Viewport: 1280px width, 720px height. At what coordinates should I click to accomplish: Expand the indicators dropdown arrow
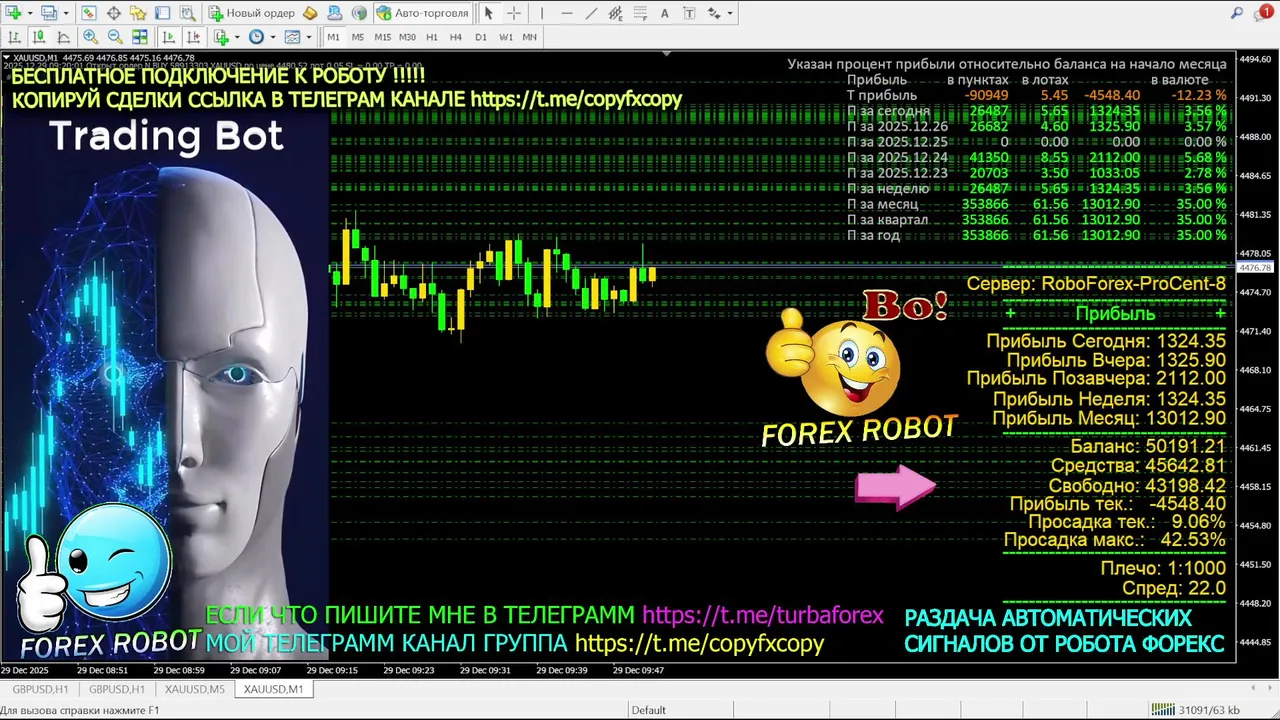click(237, 37)
